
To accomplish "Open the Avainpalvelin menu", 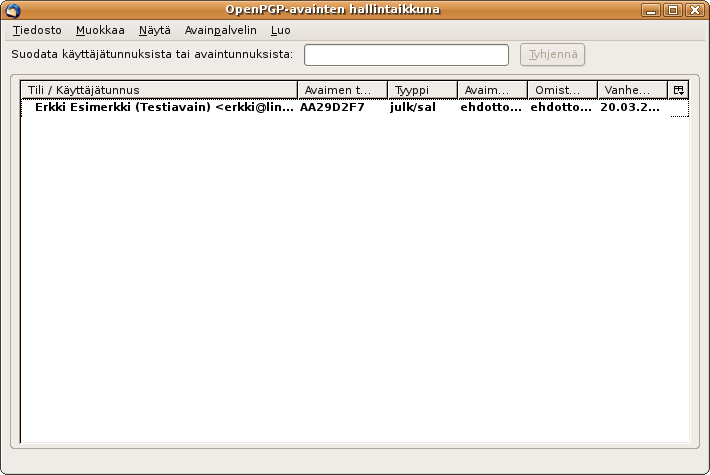I will coord(213,30).
